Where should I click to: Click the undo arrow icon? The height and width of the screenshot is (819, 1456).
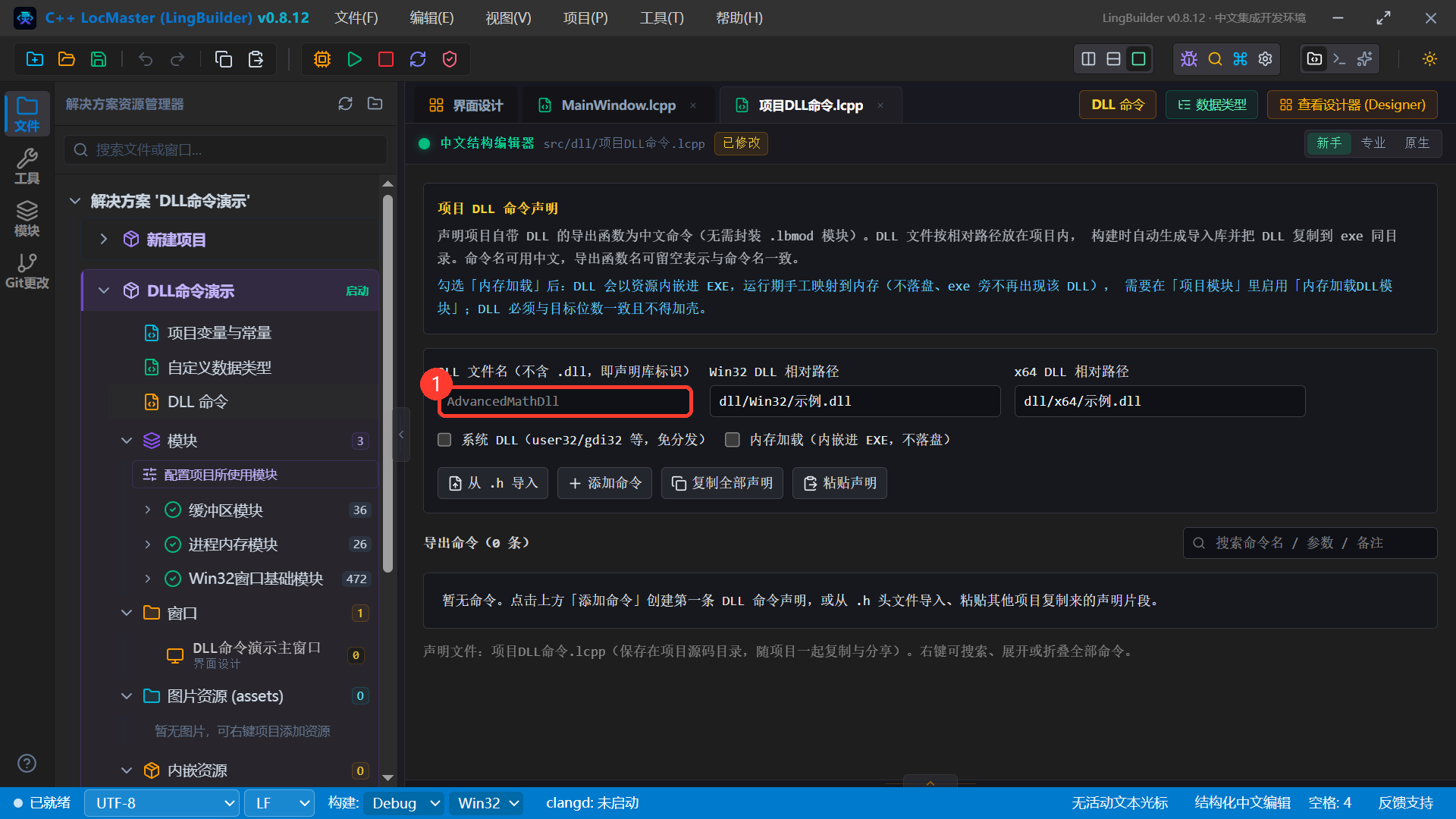146,59
